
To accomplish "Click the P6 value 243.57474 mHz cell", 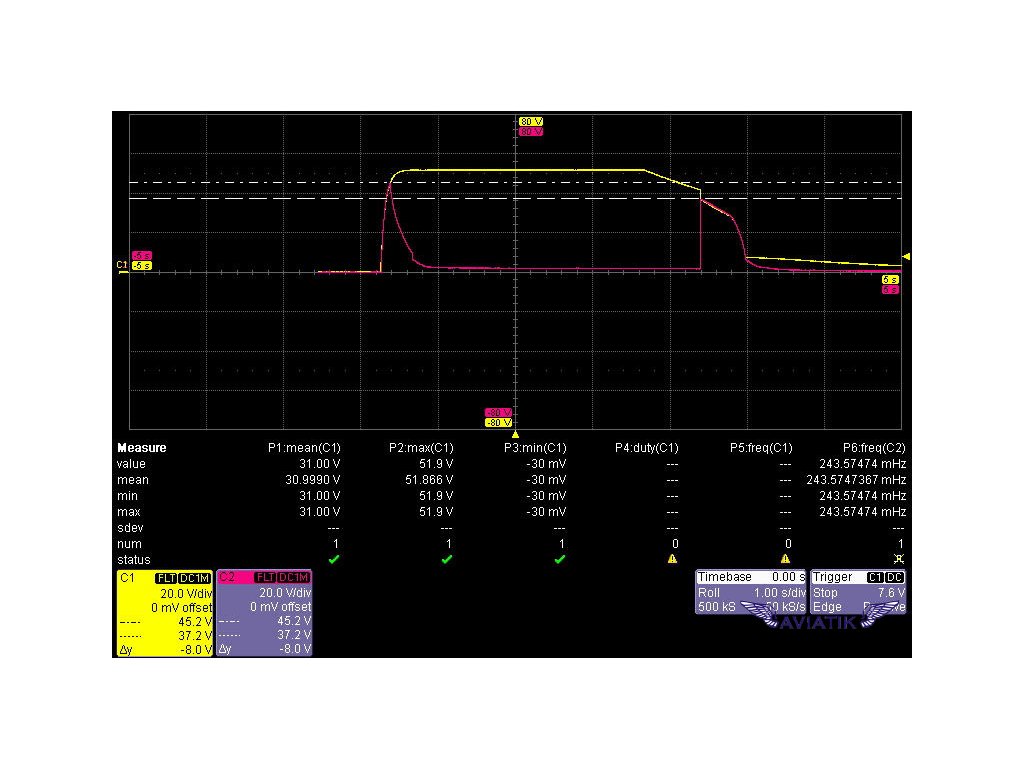I will [862, 464].
